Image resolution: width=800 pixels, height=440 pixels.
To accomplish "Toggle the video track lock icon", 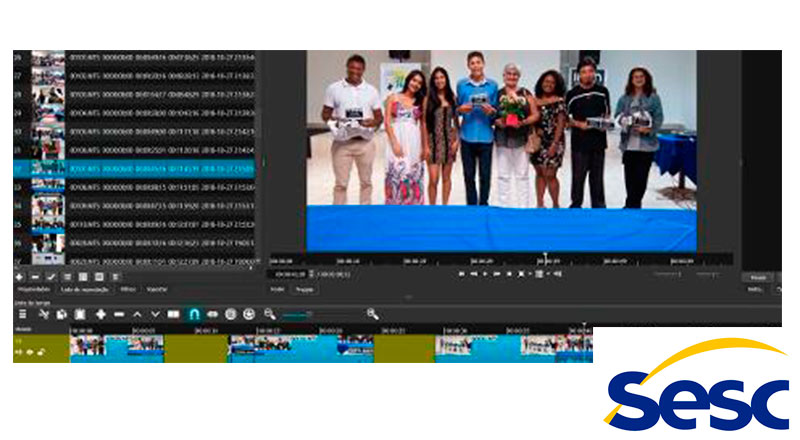I will click(x=42, y=351).
